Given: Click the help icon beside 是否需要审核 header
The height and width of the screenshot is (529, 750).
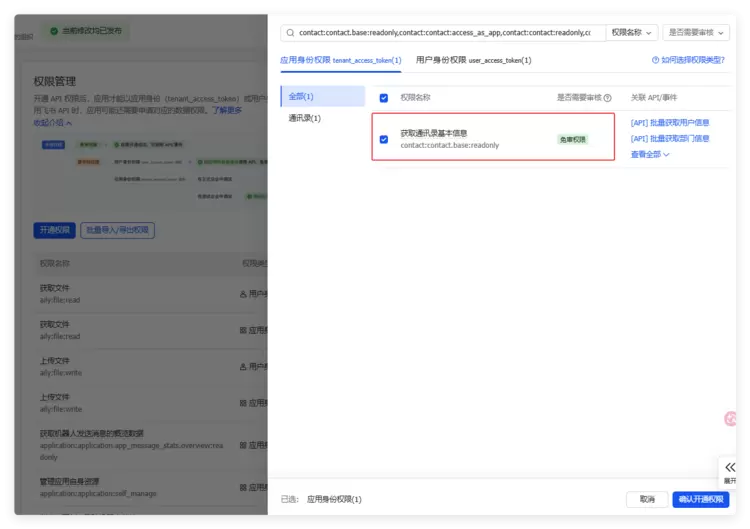Looking at the screenshot, I should click(607, 98).
